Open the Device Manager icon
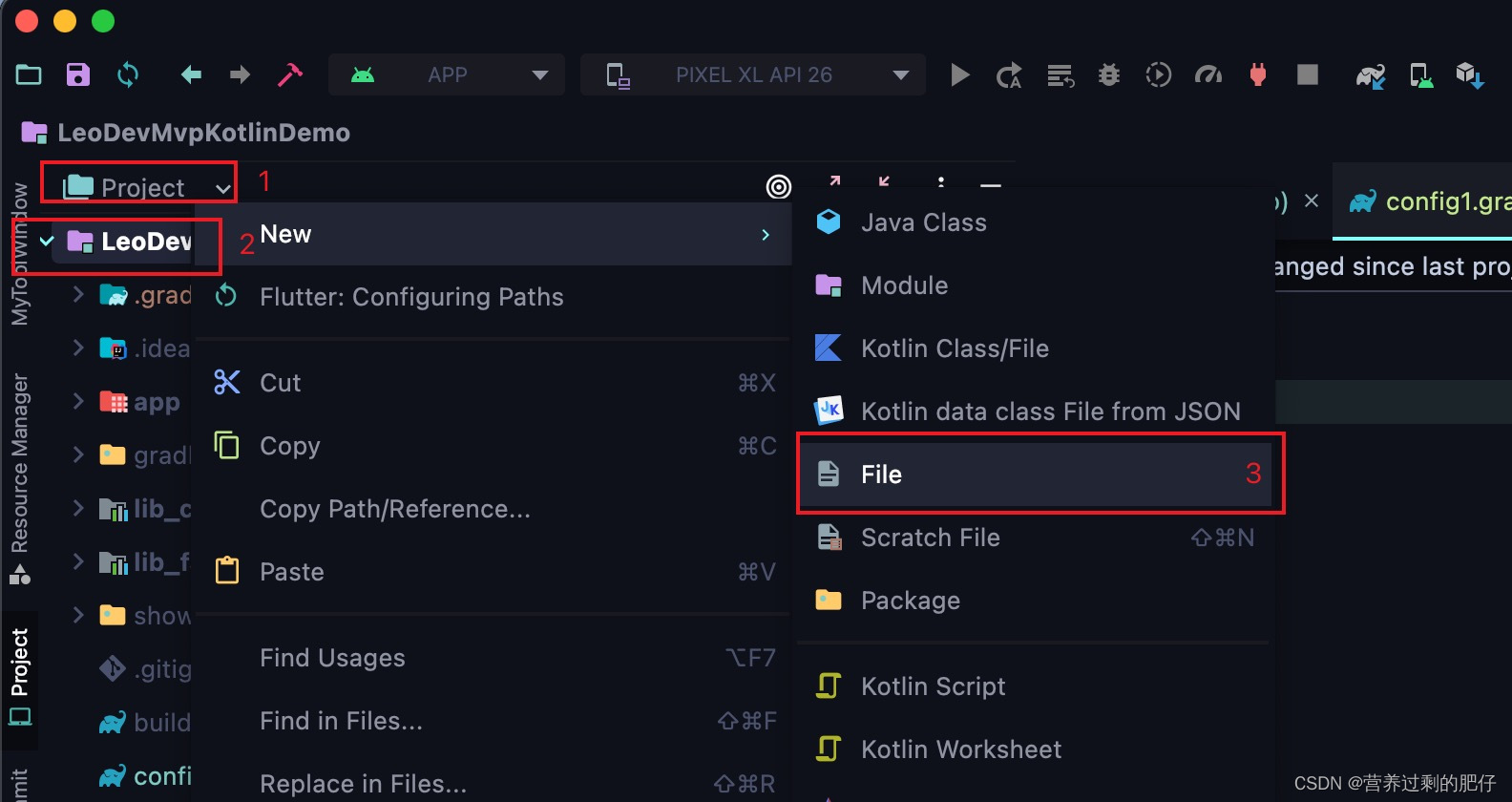 coord(1420,75)
